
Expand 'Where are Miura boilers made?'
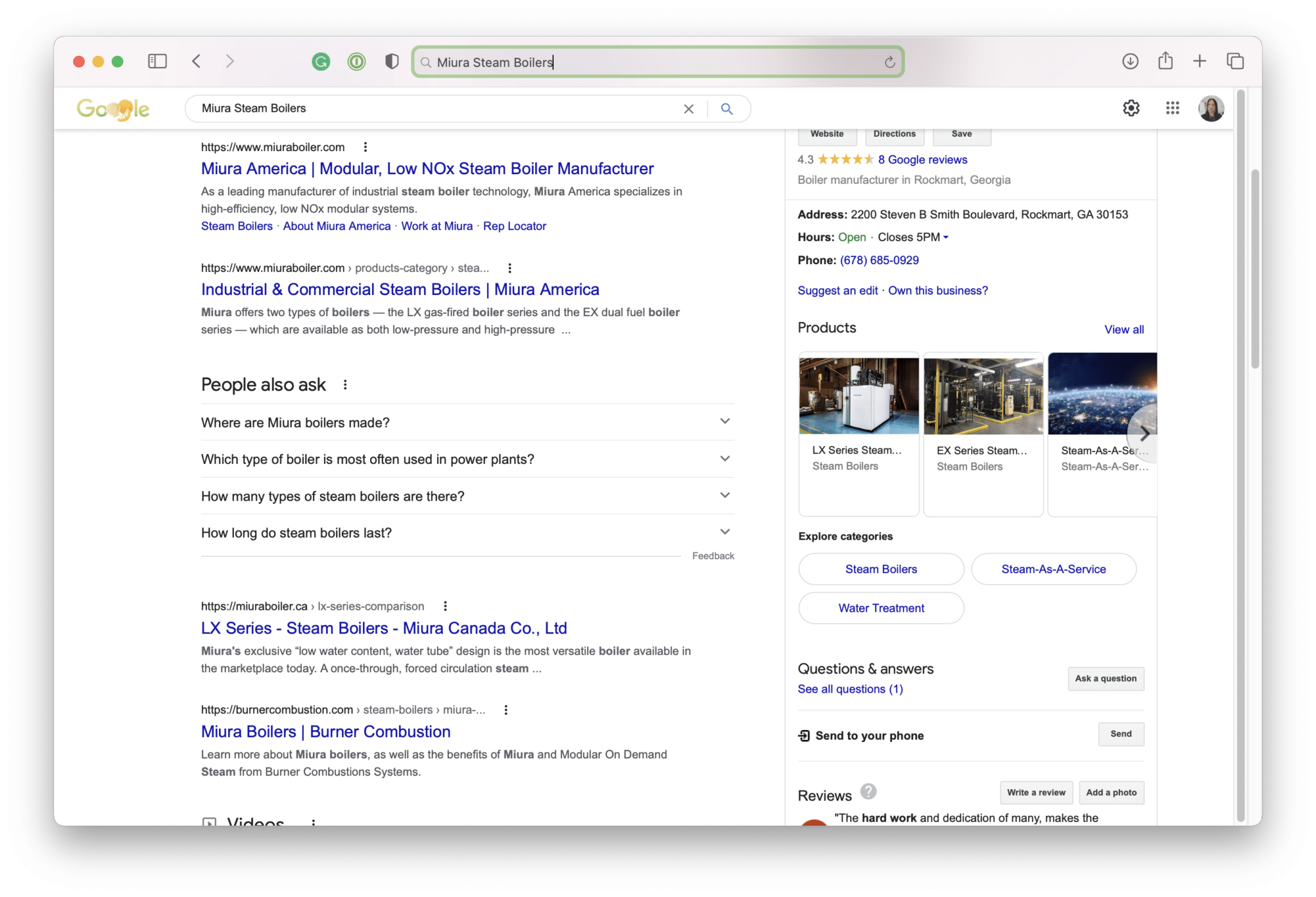468,422
